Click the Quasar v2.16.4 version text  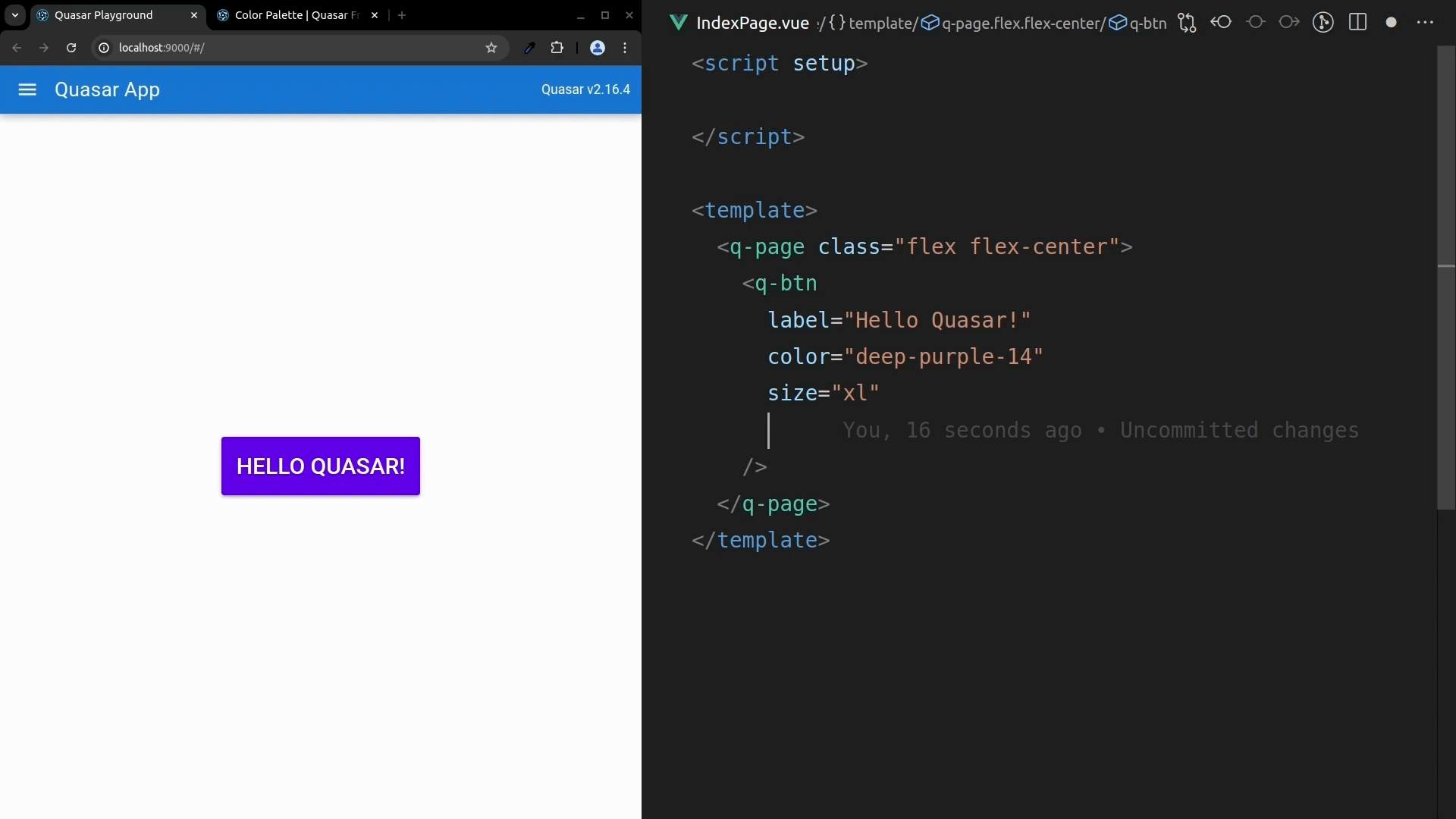coord(585,89)
